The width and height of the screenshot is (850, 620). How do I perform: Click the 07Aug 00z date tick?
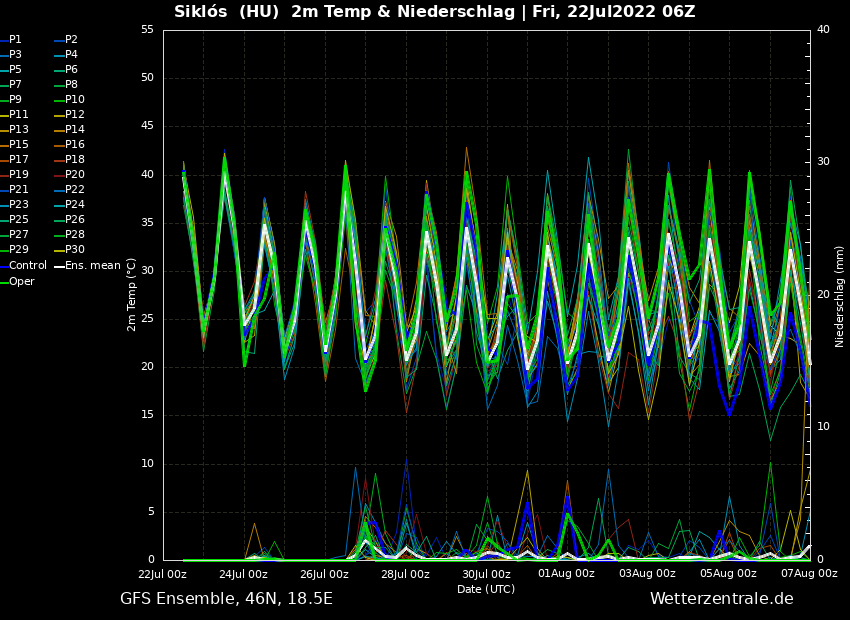[809, 574]
